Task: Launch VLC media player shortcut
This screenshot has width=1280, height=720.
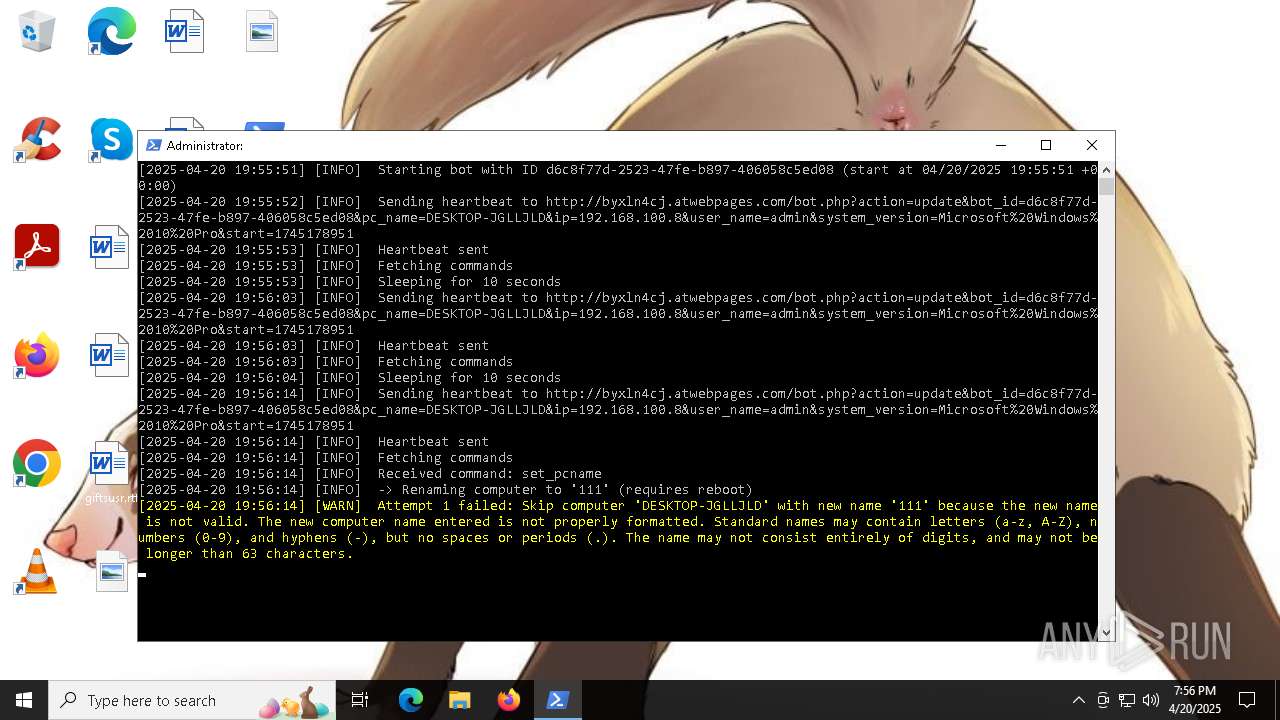Action: (37, 571)
